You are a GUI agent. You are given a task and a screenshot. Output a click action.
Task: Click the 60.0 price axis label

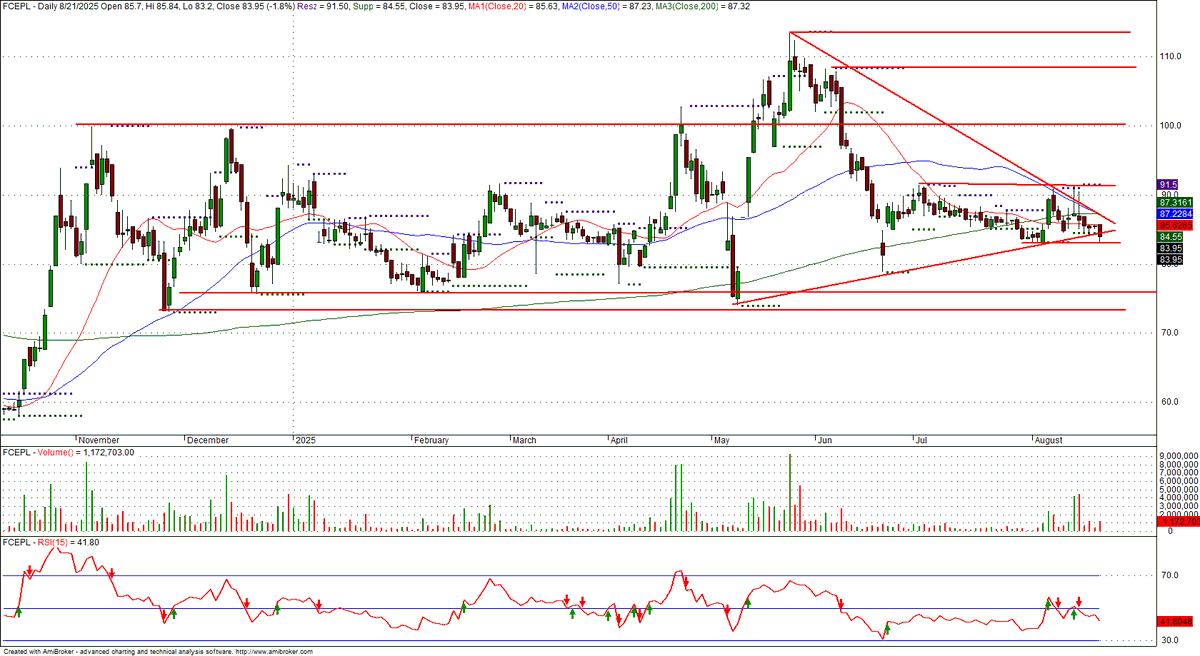click(x=1169, y=402)
